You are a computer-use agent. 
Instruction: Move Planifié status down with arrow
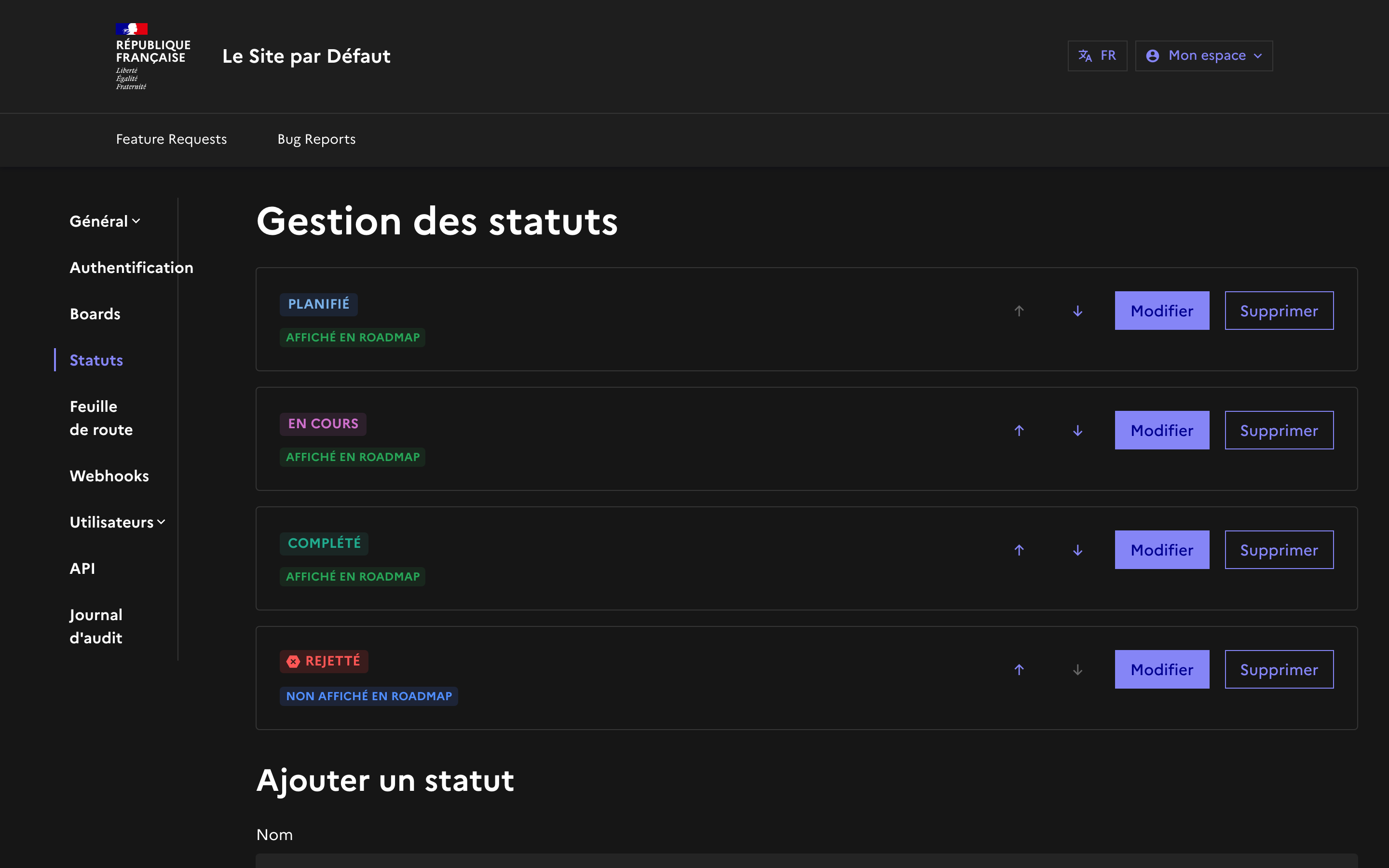click(1077, 311)
